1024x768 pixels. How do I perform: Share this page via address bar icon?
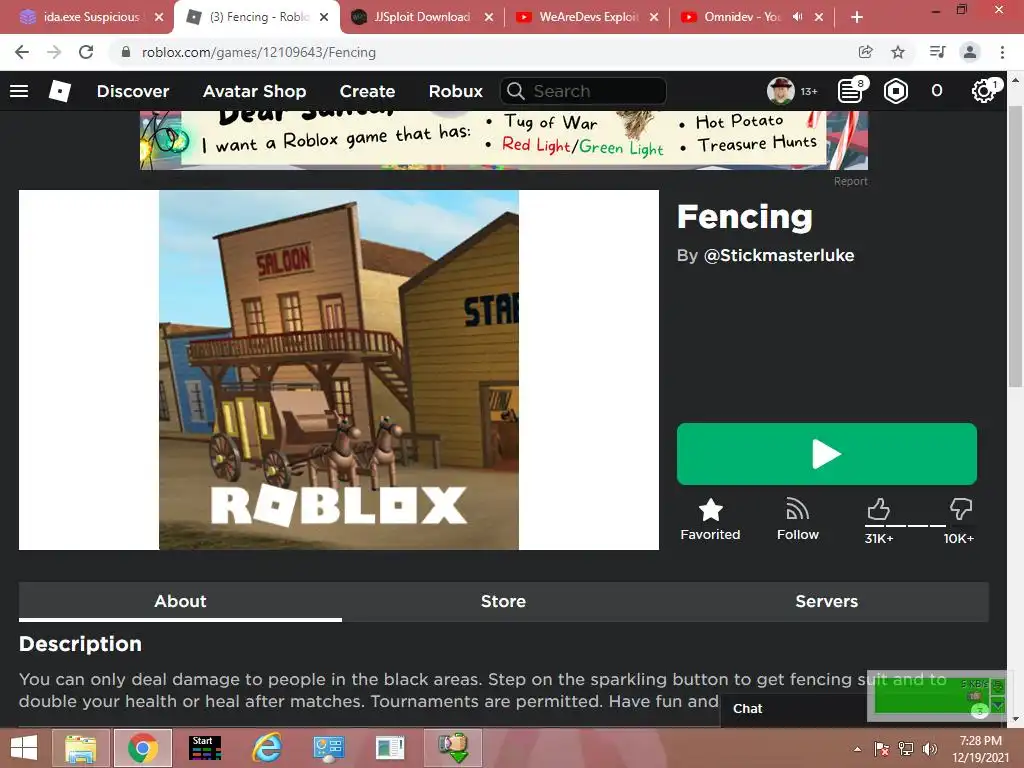pos(865,52)
